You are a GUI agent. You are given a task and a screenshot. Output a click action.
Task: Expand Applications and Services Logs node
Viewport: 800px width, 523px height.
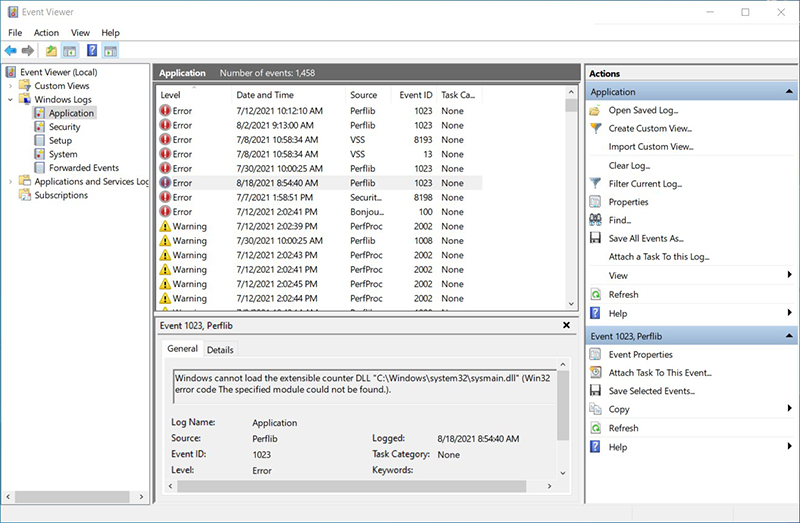[11, 182]
